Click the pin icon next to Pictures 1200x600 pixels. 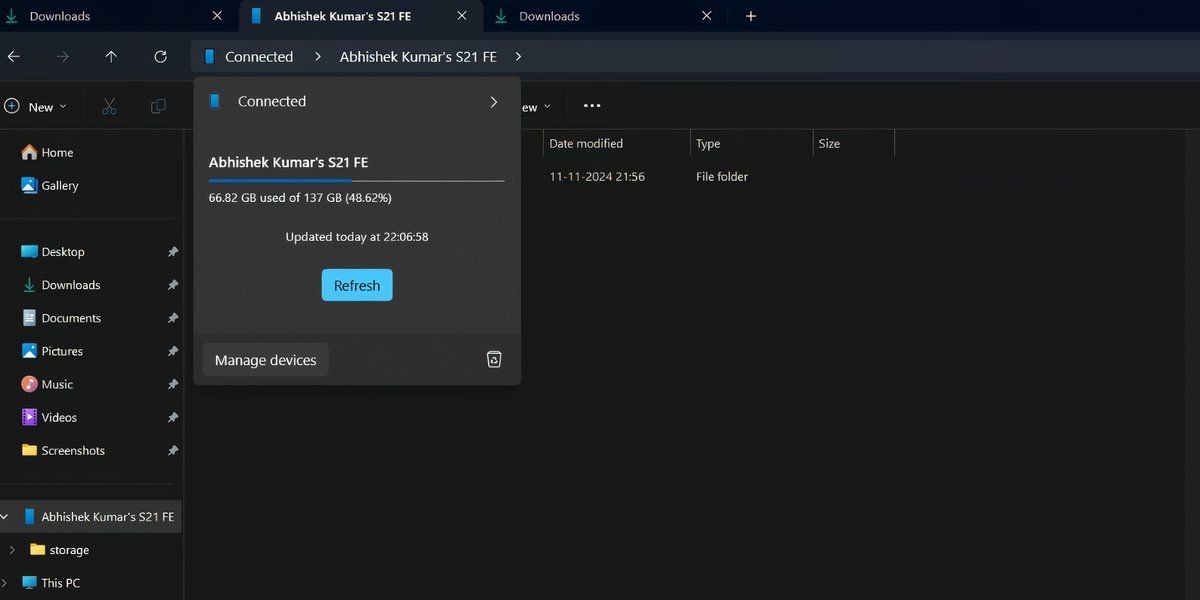click(x=172, y=351)
